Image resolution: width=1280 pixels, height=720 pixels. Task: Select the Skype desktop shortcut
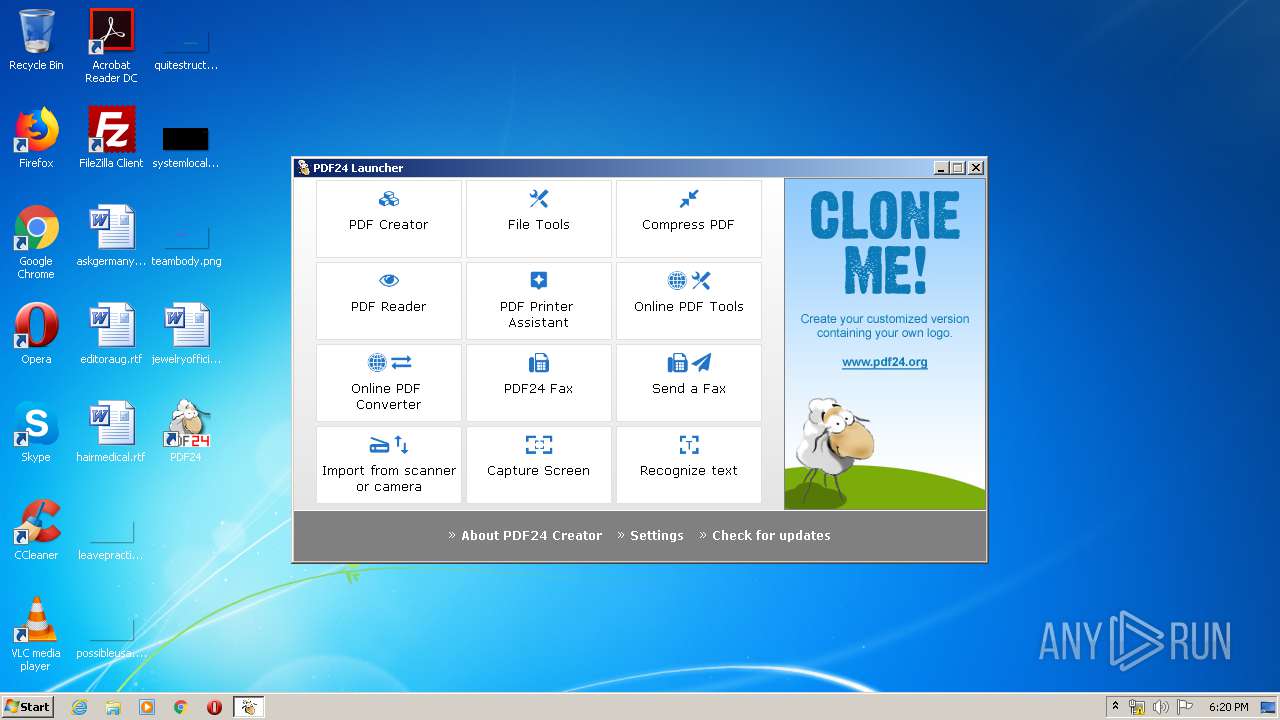(36, 432)
